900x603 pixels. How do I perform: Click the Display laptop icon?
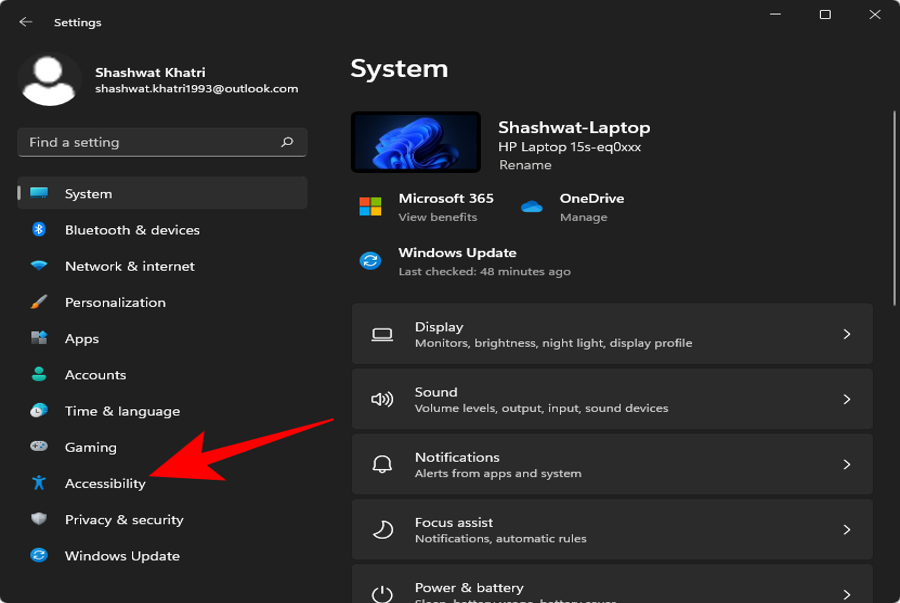click(382, 334)
